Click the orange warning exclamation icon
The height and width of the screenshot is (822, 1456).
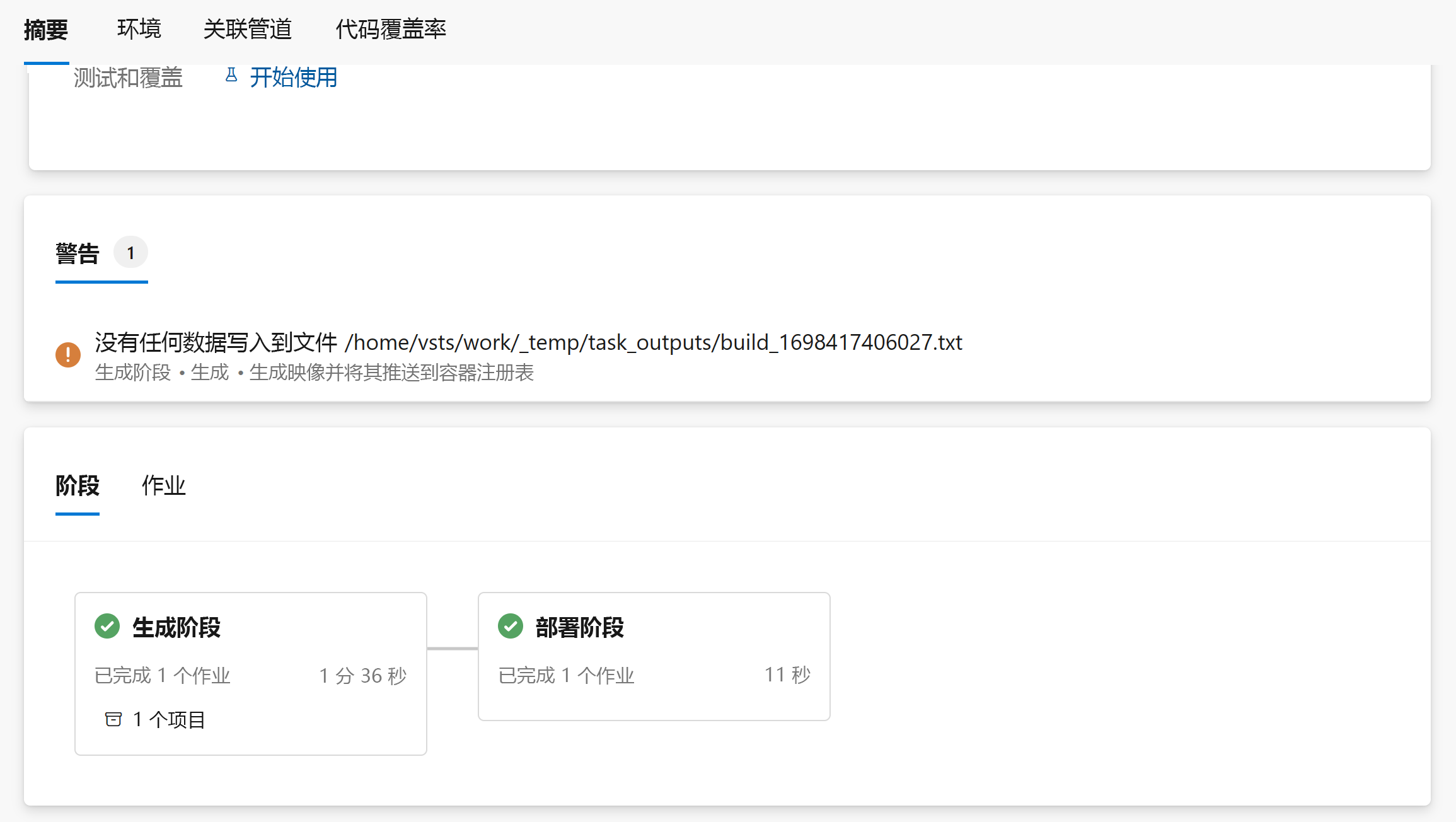(68, 355)
